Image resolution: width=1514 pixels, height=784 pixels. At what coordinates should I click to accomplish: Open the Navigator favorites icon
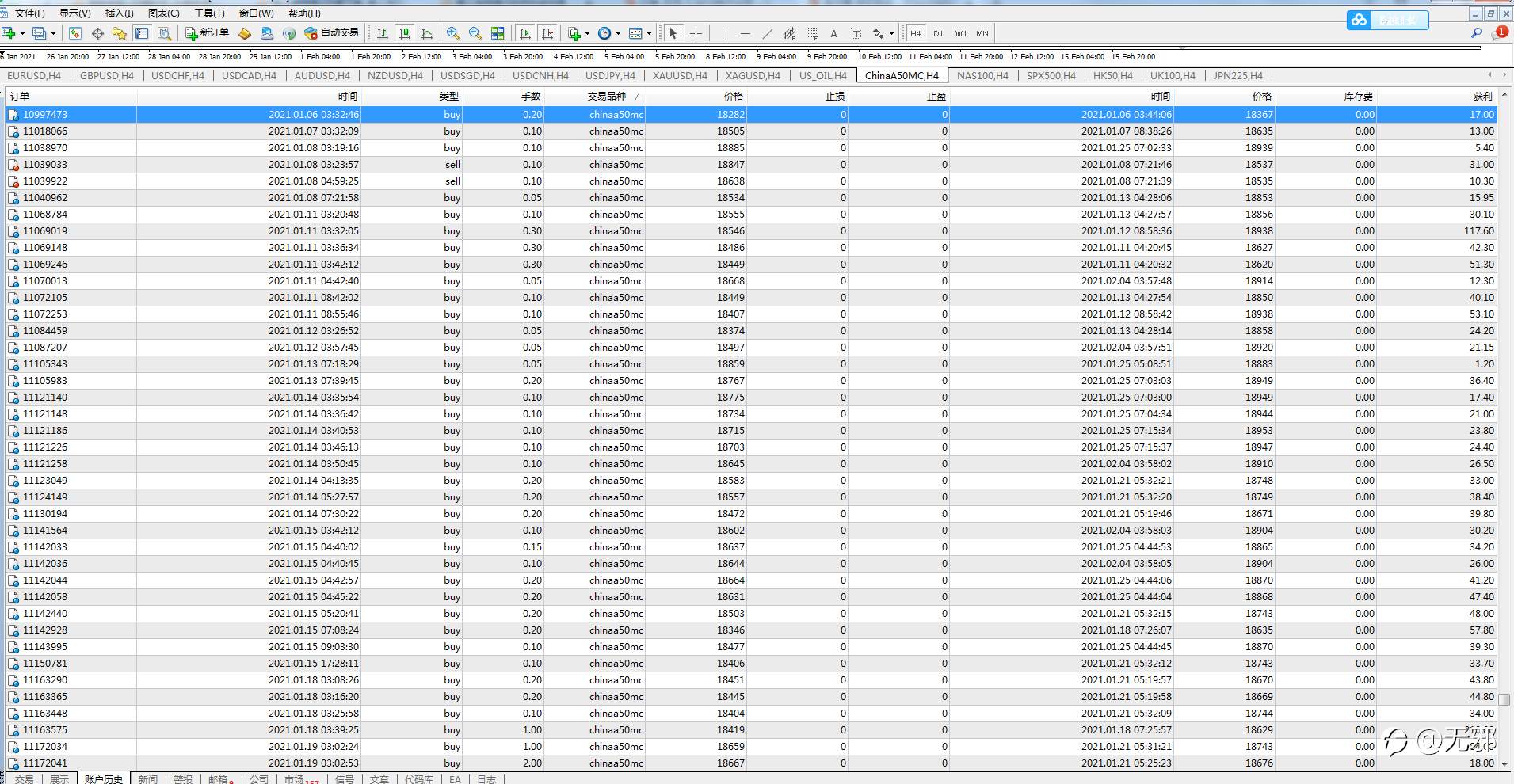point(120,33)
